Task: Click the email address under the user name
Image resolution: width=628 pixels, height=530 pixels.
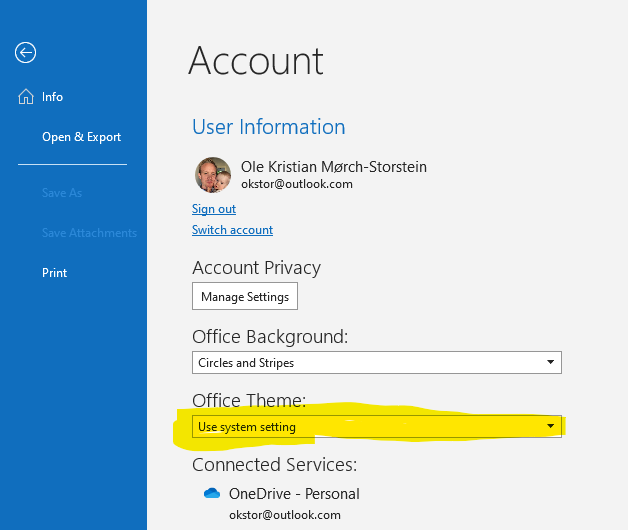Action: [297, 184]
